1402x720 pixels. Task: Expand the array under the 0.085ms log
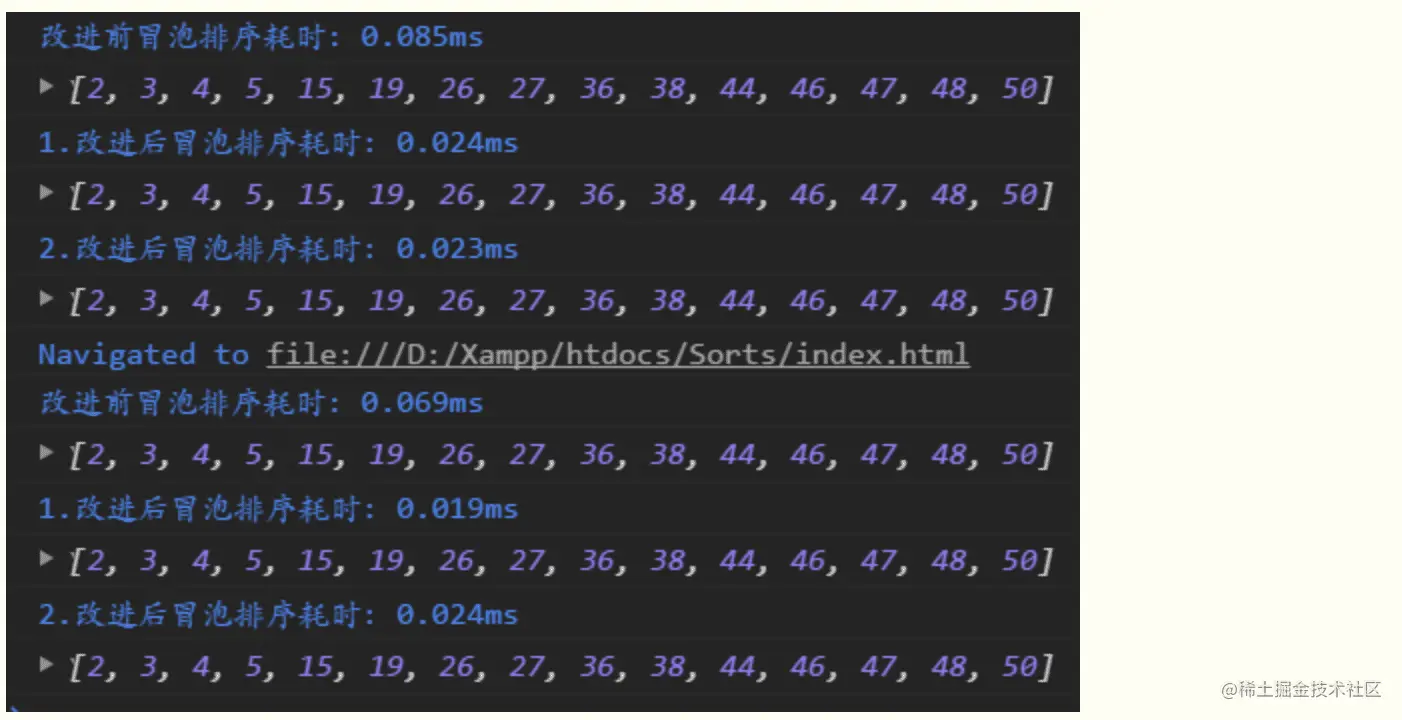click(46, 87)
